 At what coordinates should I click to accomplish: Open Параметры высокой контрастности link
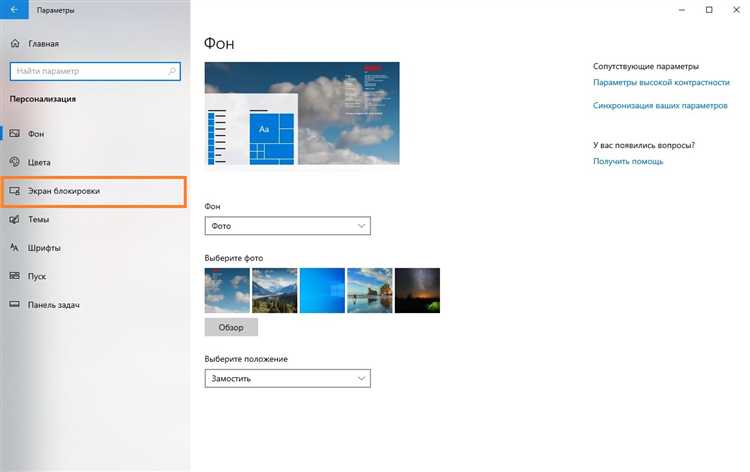coord(661,82)
